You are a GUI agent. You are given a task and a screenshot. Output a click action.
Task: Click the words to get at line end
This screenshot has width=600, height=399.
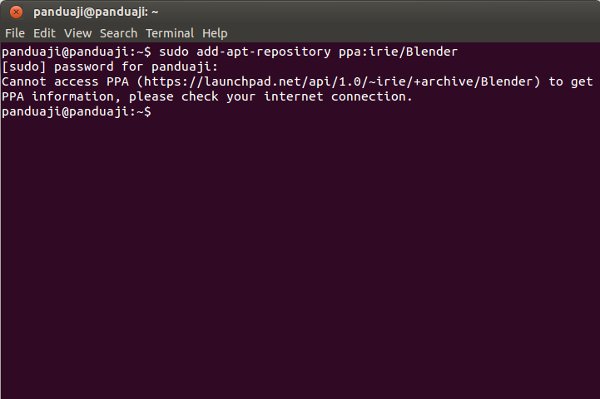tap(571, 82)
